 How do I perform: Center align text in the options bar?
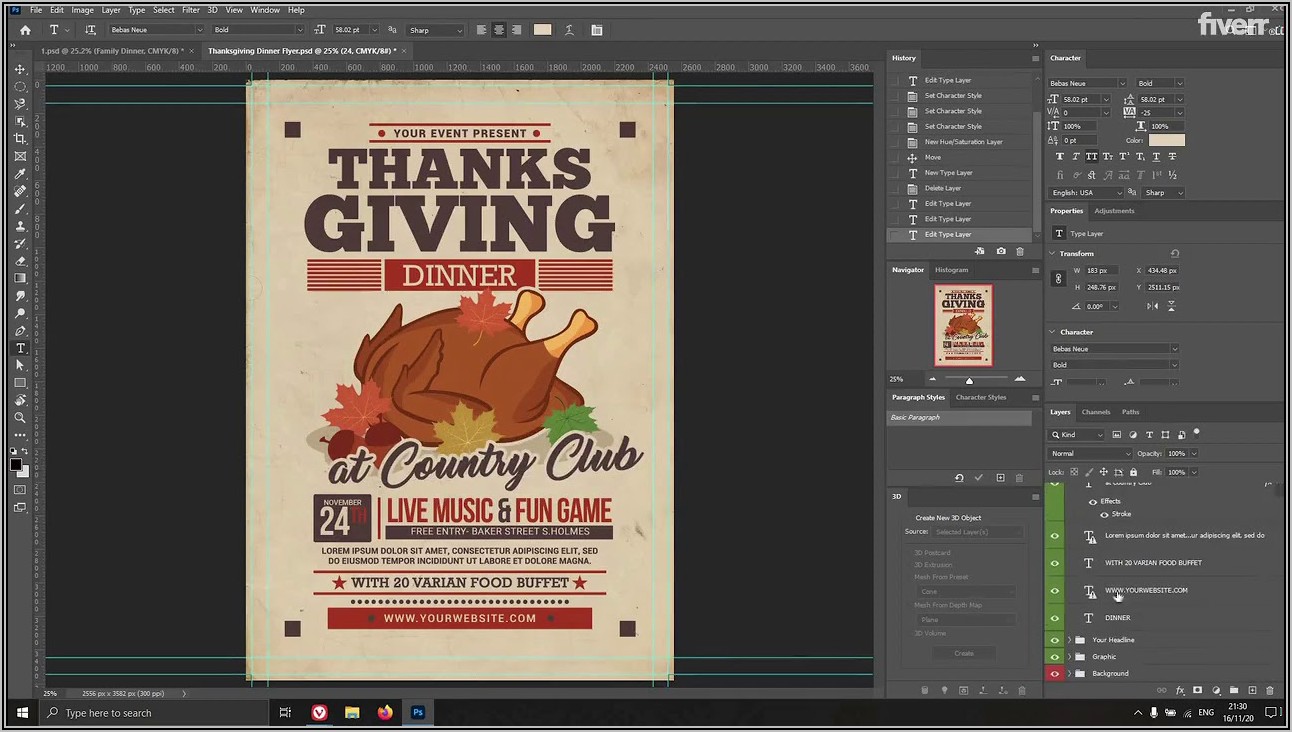499,30
